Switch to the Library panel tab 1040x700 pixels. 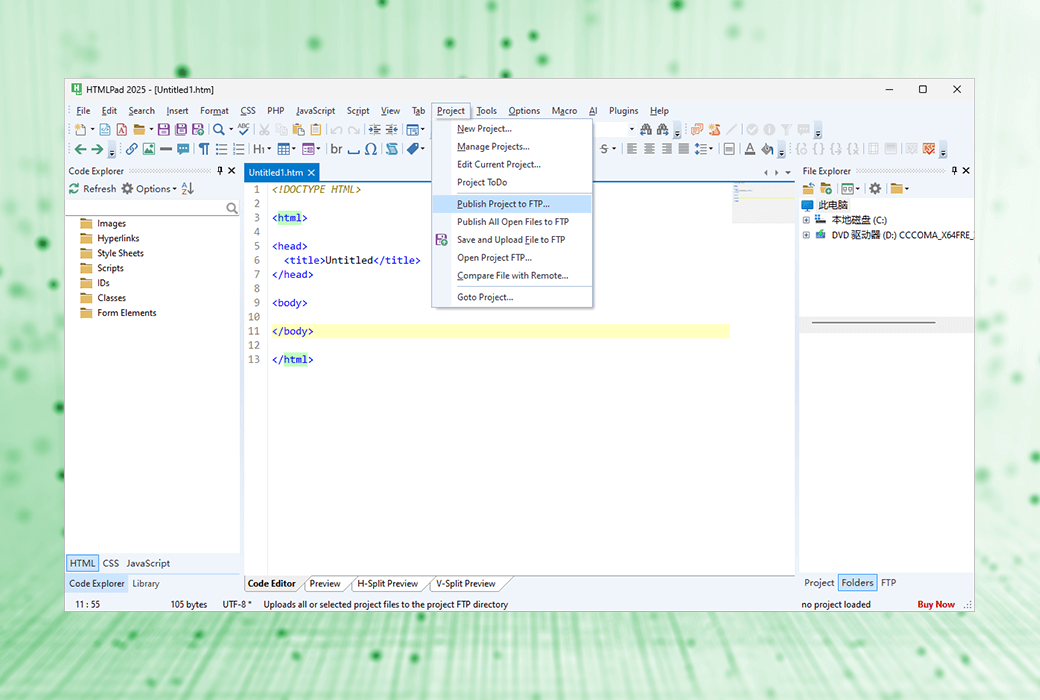pyautogui.click(x=145, y=584)
